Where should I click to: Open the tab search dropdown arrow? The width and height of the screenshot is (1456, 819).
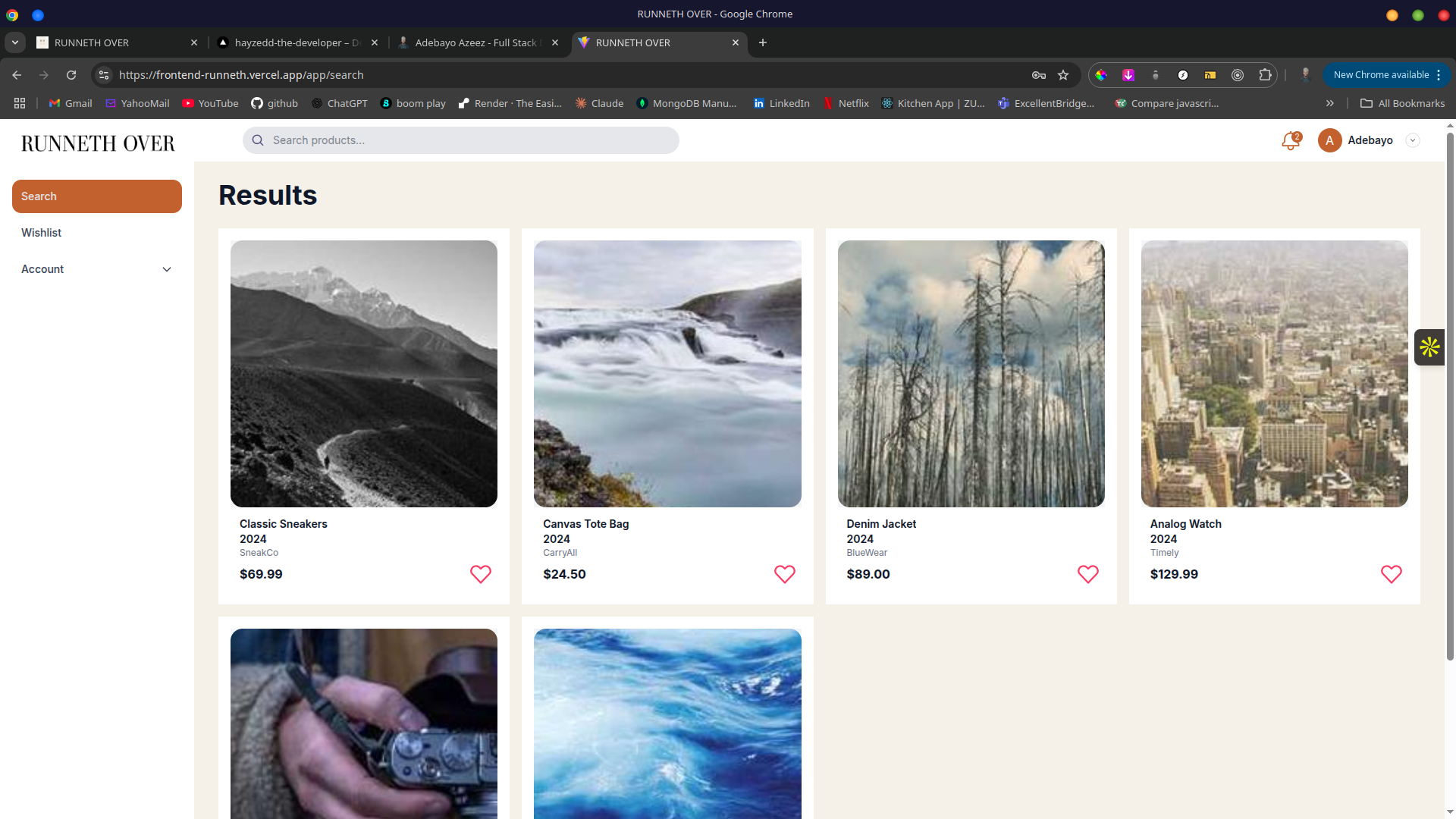pyautogui.click(x=14, y=42)
